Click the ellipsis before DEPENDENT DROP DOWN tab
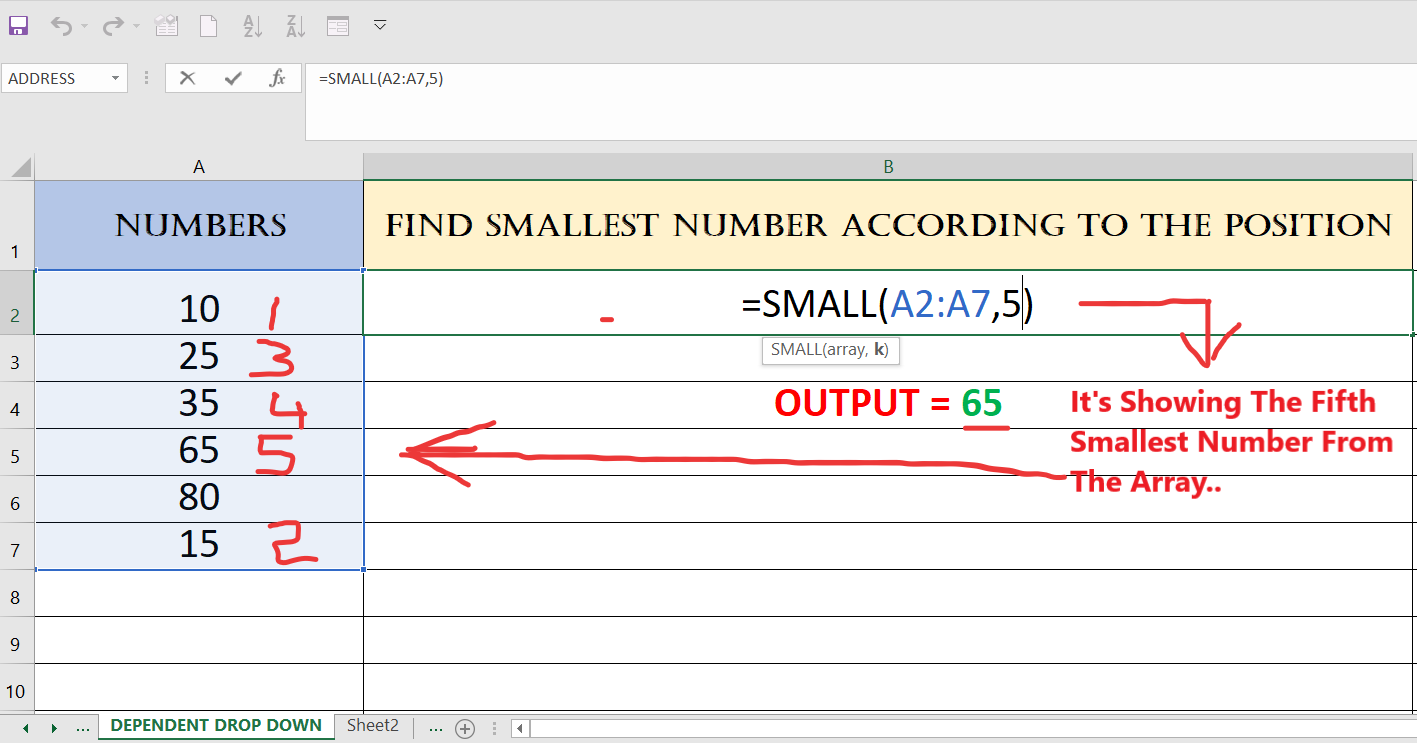Image resolution: width=1417 pixels, height=743 pixels. click(x=83, y=729)
